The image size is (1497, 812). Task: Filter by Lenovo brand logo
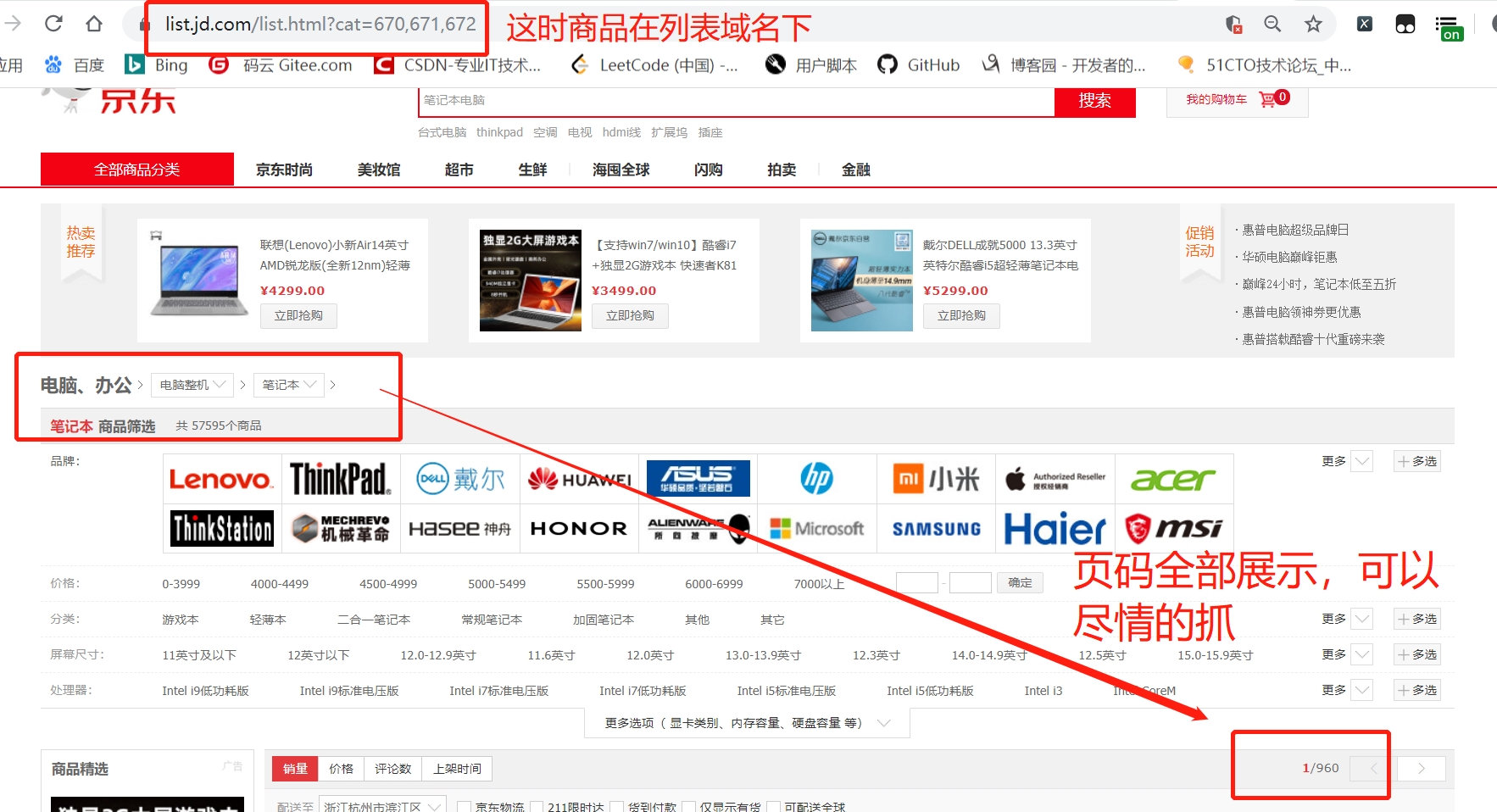tap(221, 479)
